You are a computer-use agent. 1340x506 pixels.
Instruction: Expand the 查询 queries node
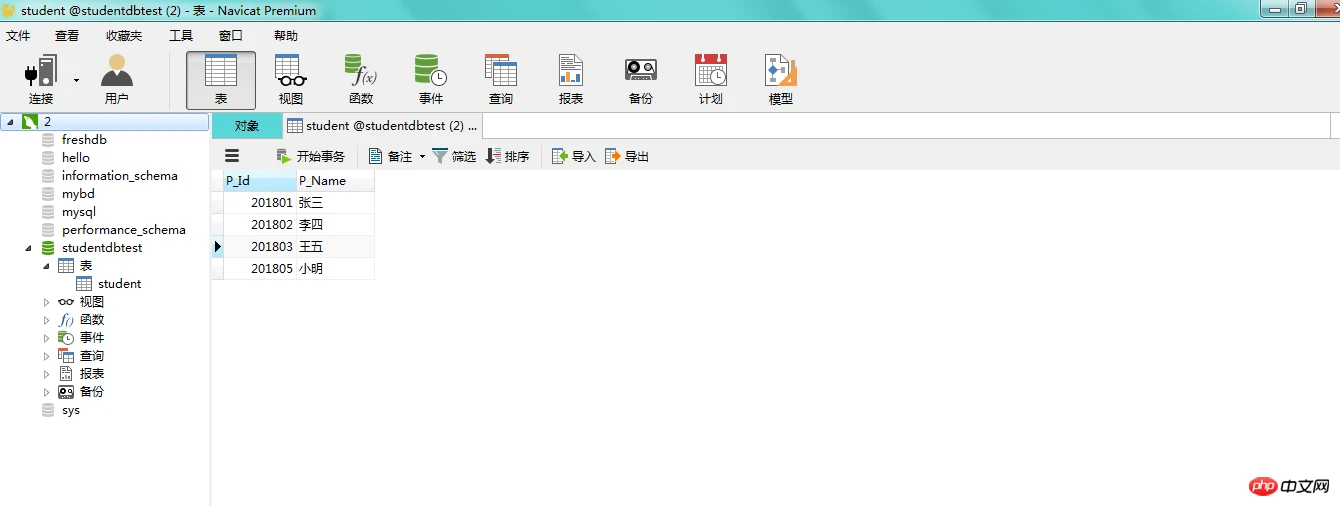[46, 356]
